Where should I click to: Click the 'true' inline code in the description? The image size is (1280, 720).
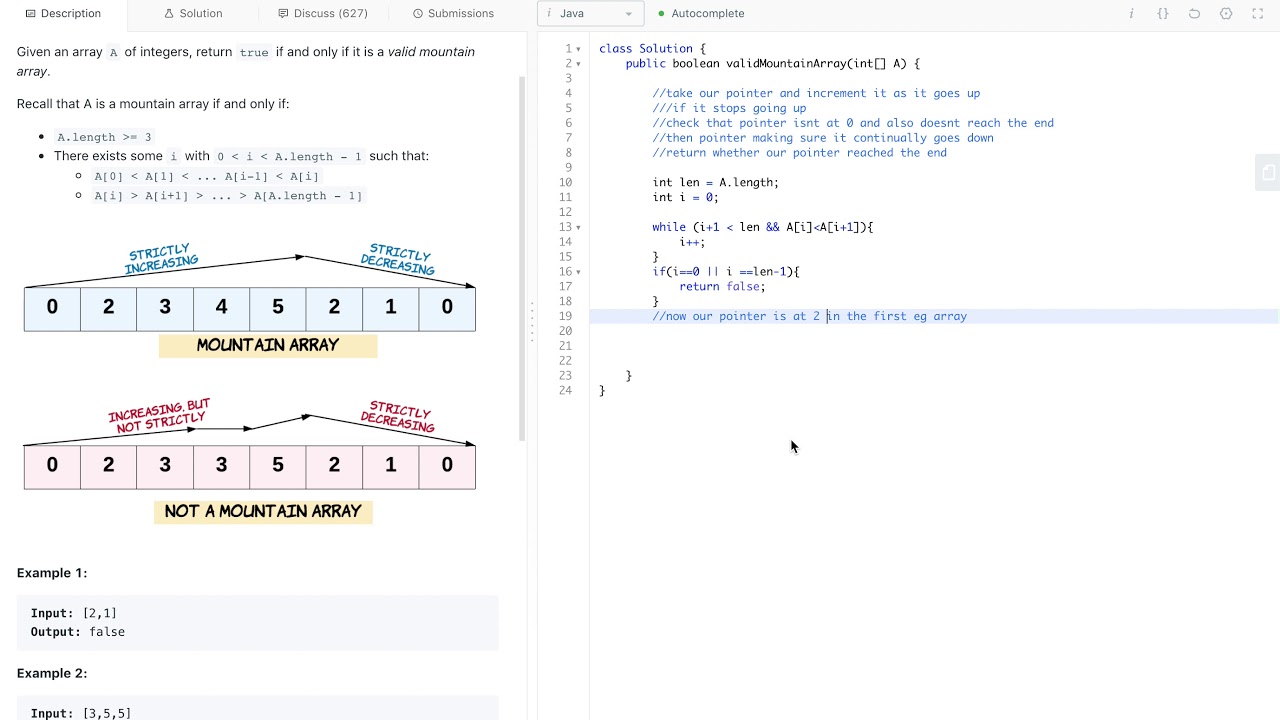(254, 52)
